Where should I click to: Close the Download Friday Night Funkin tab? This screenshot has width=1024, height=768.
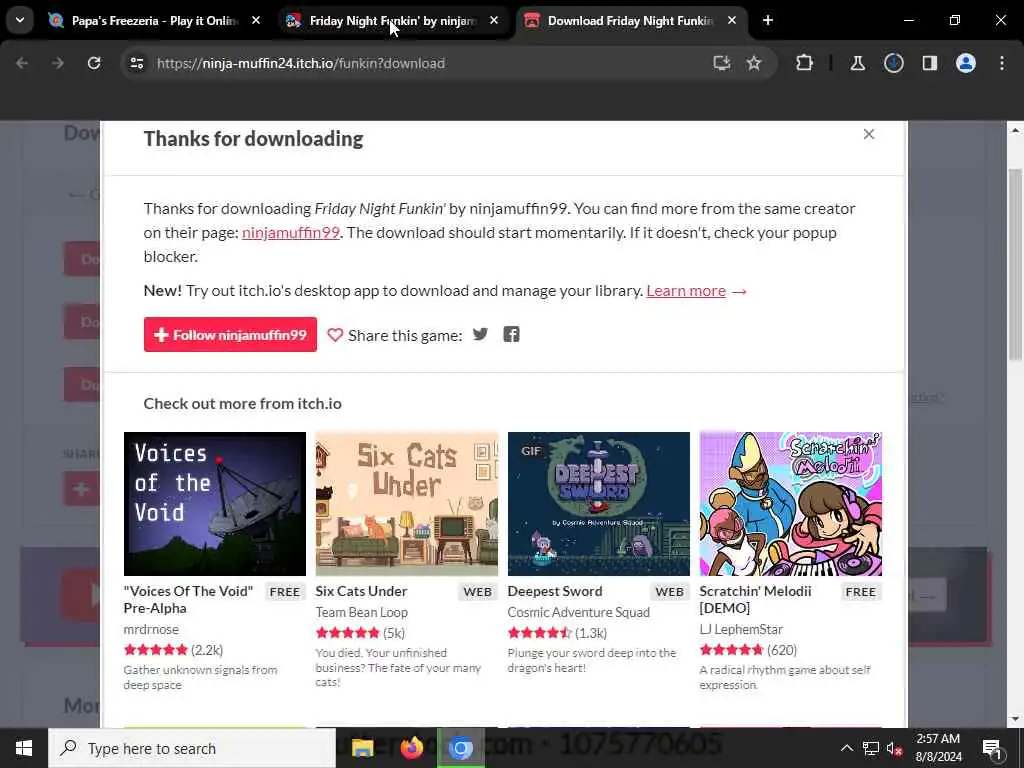pos(732,20)
